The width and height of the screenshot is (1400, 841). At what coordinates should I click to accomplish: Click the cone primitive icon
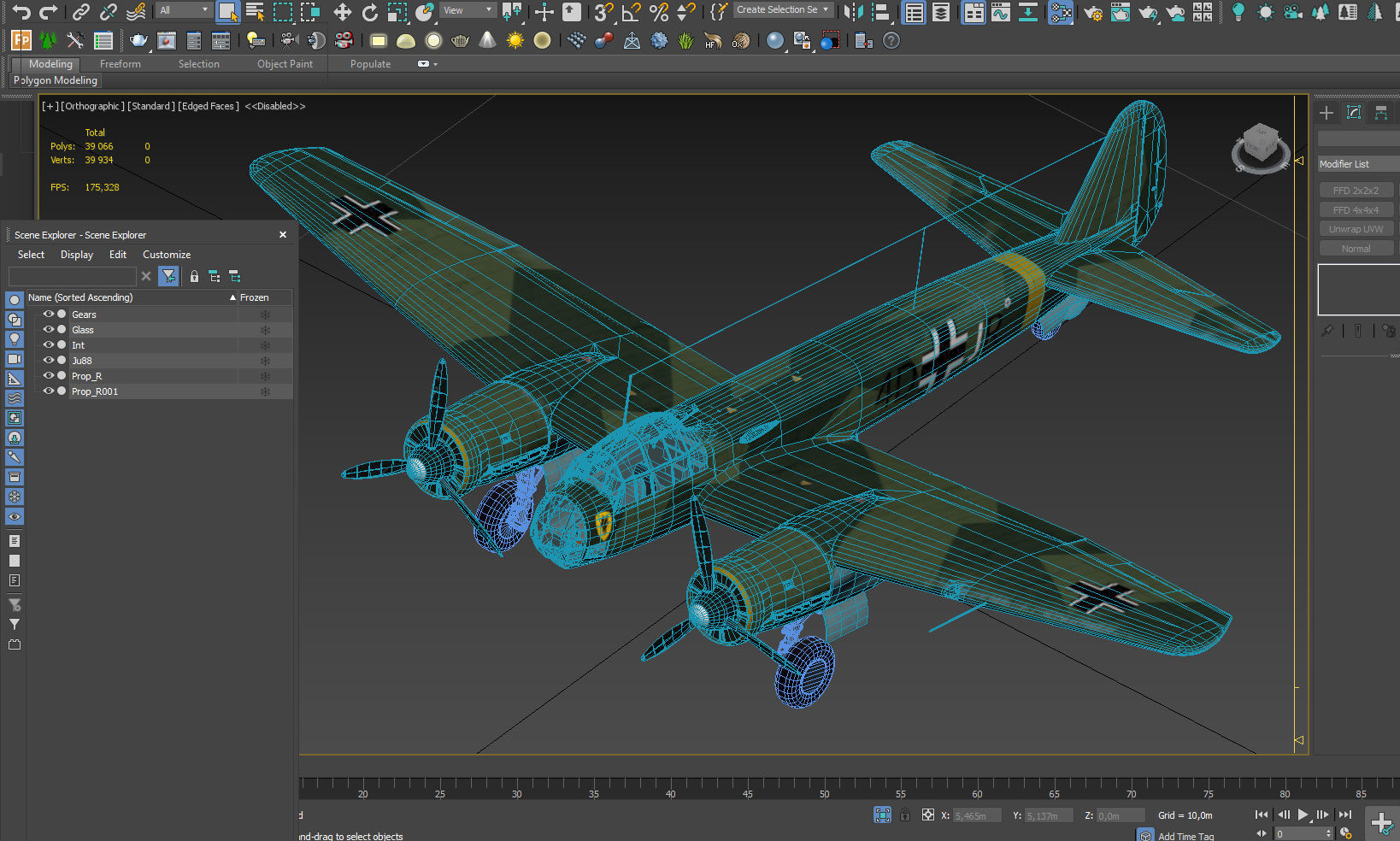[487, 40]
